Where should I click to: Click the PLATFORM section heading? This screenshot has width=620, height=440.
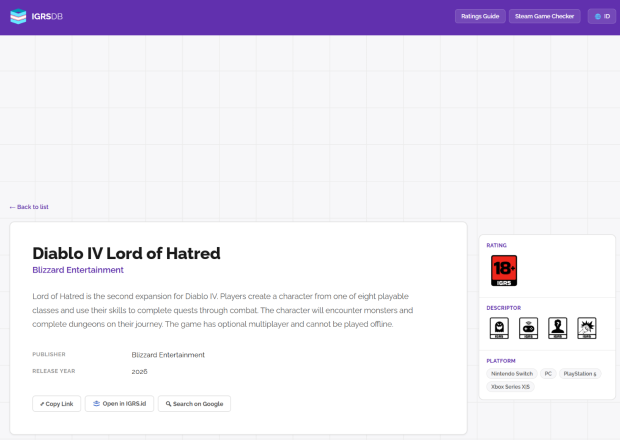(501, 361)
